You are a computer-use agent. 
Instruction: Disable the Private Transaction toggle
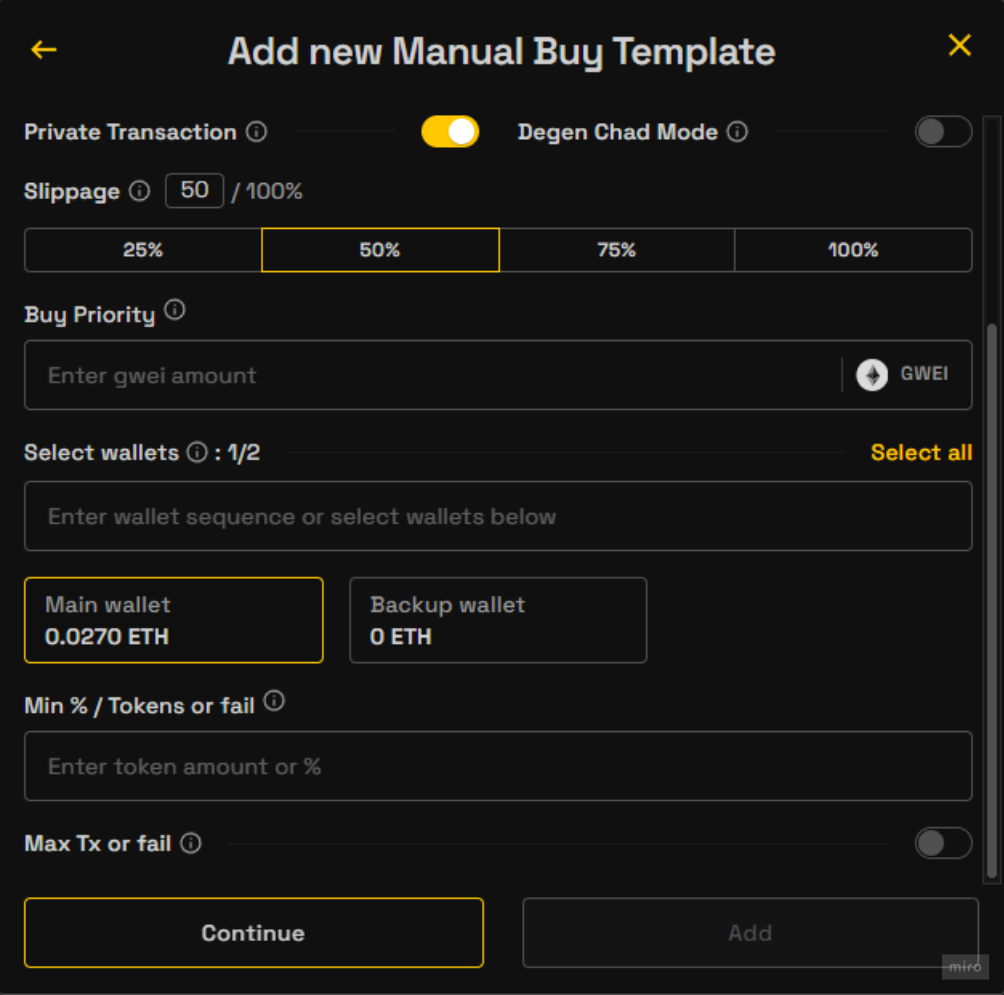[450, 132]
